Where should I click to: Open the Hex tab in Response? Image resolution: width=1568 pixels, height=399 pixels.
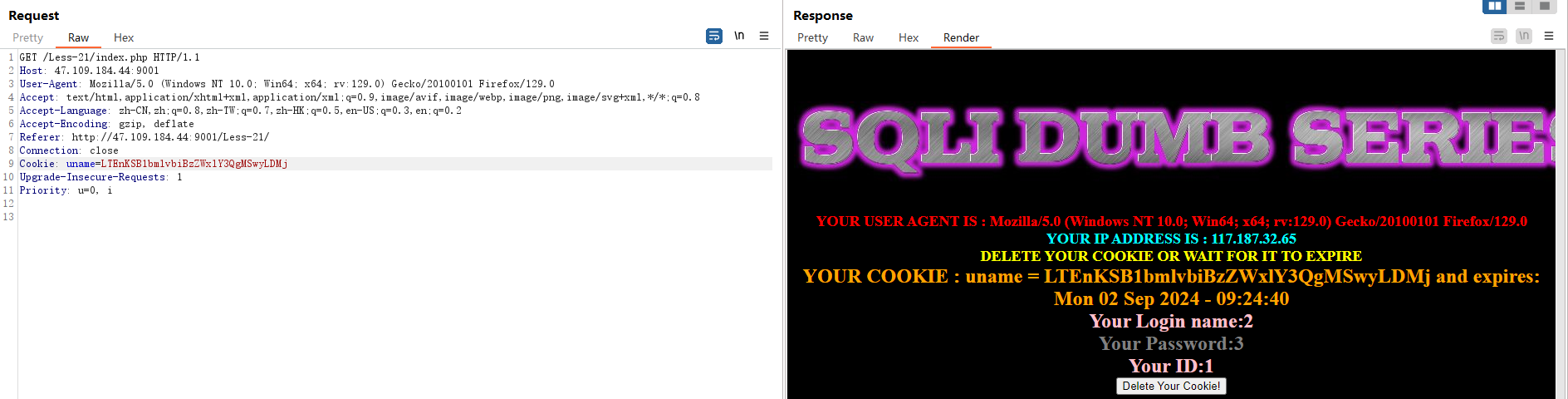click(x=909, y=37)
